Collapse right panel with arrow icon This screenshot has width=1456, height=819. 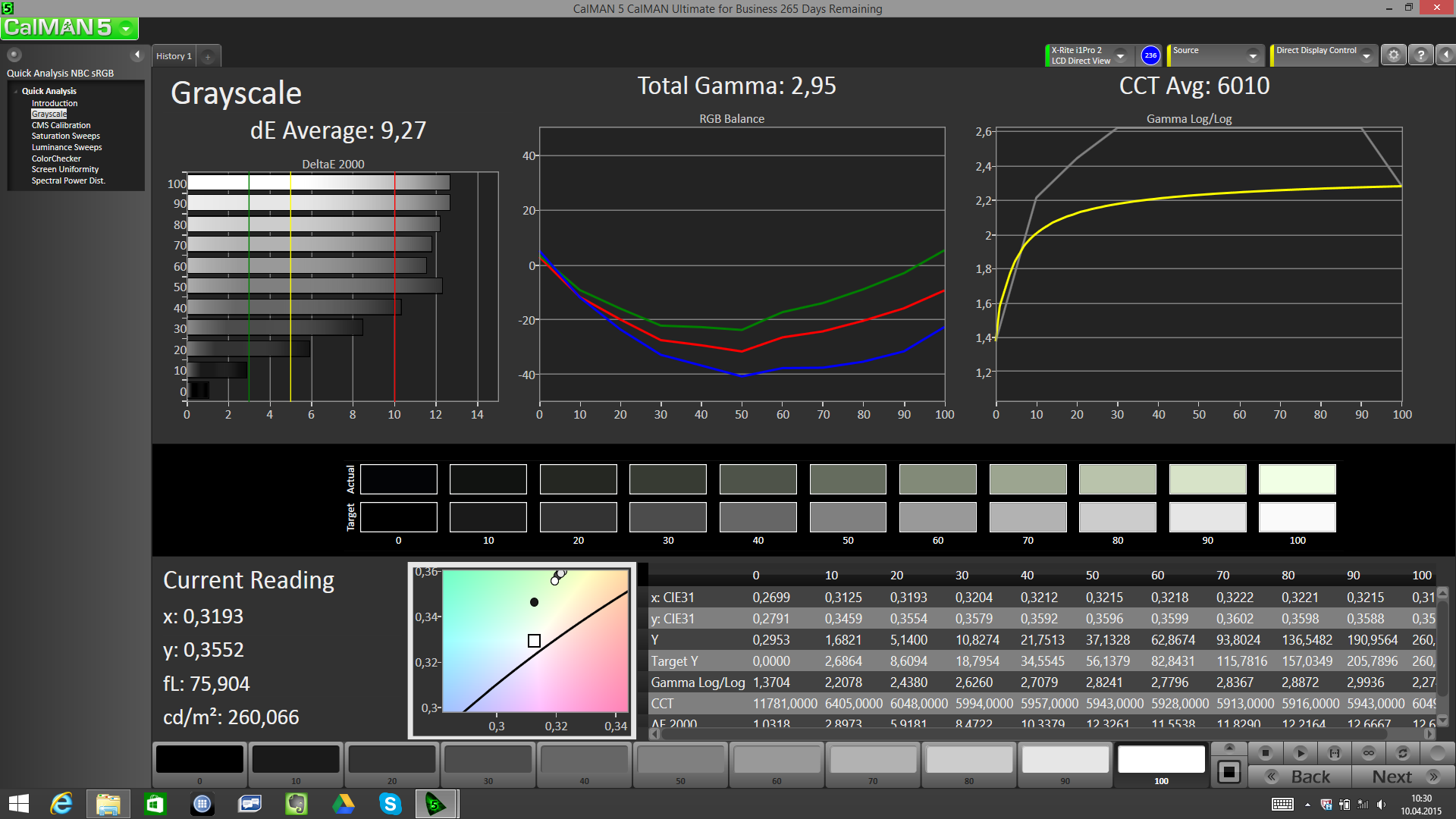click(1446, 55)
